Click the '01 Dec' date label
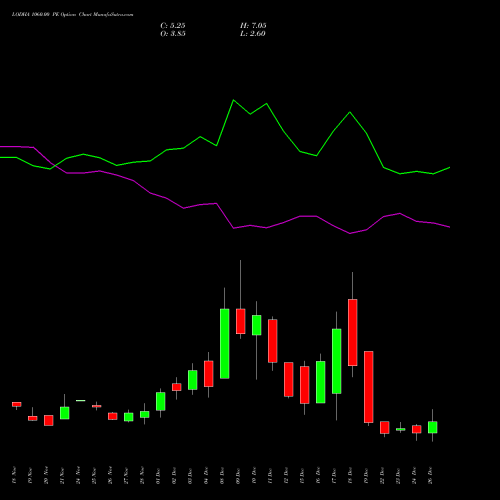Image resolution: width=500 pixels, height=500 pixels. pyautogui.click(x=158, y=475)
